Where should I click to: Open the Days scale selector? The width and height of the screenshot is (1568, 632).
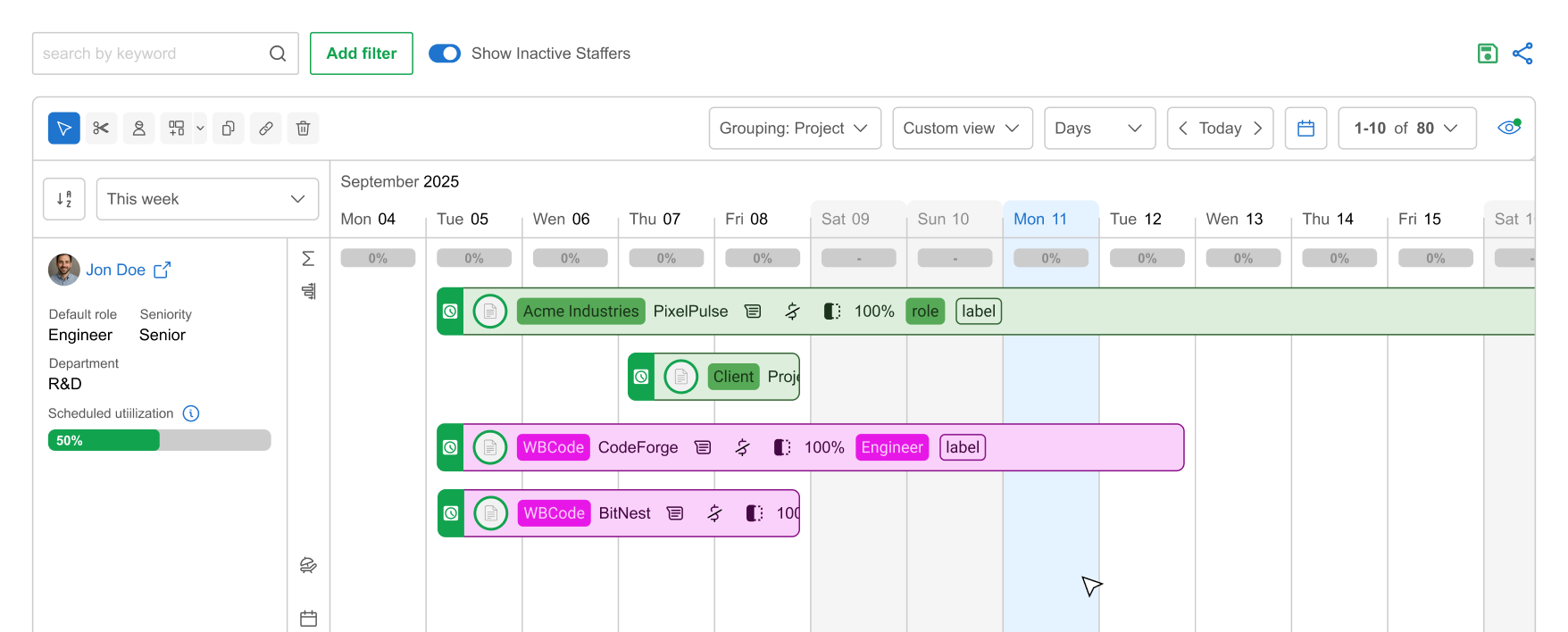[x=1100, y=129]
